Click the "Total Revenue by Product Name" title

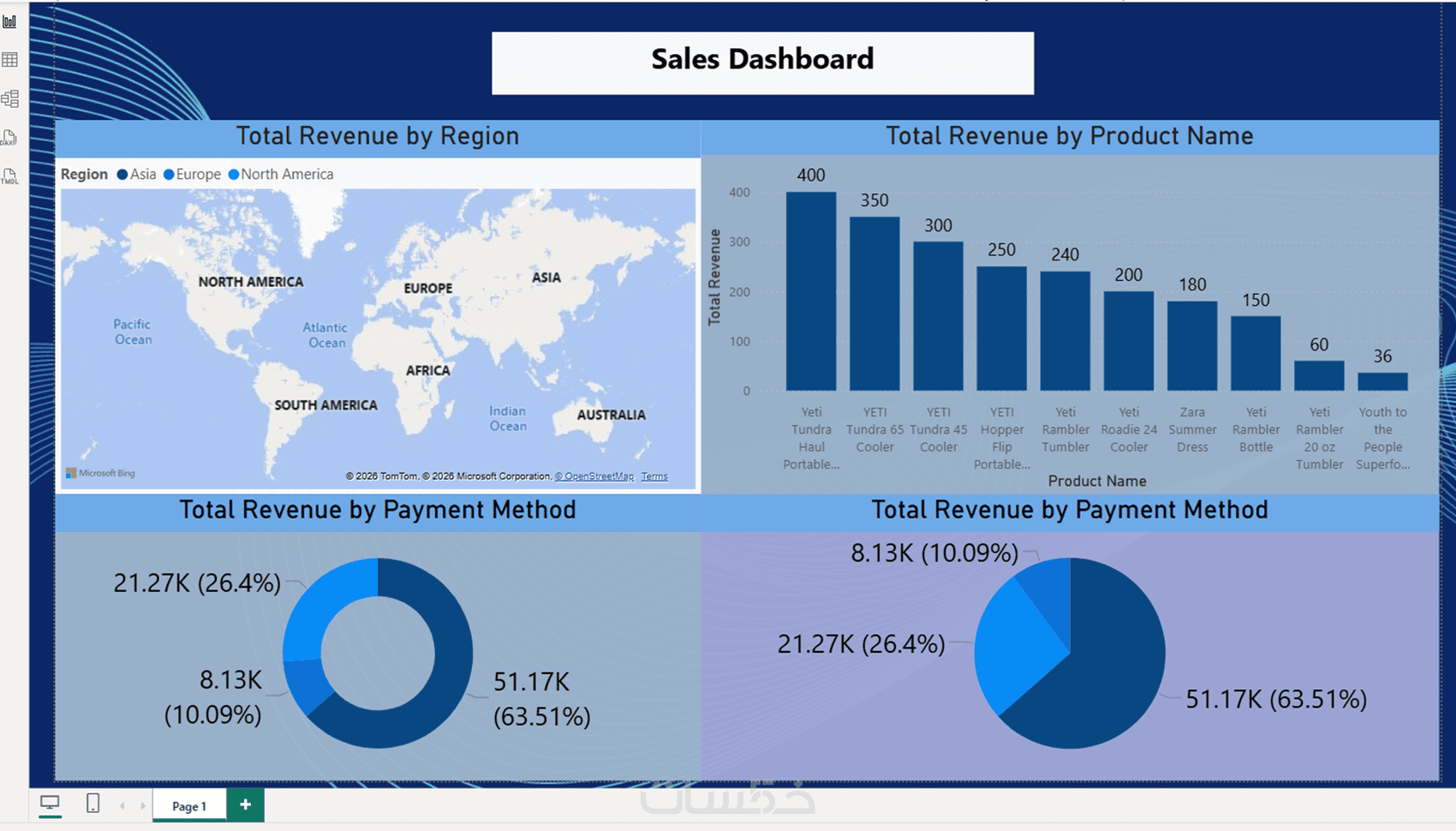click(1070, 136)
